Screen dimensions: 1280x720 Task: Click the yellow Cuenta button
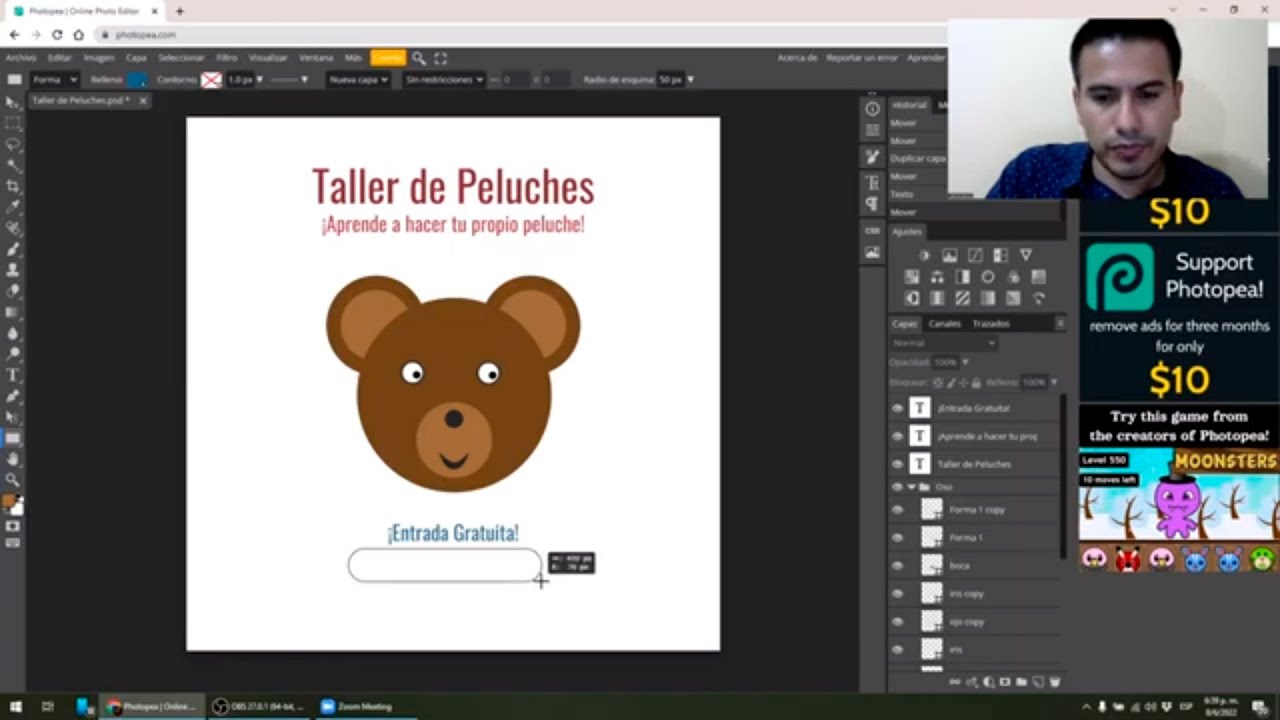[388, 58]
